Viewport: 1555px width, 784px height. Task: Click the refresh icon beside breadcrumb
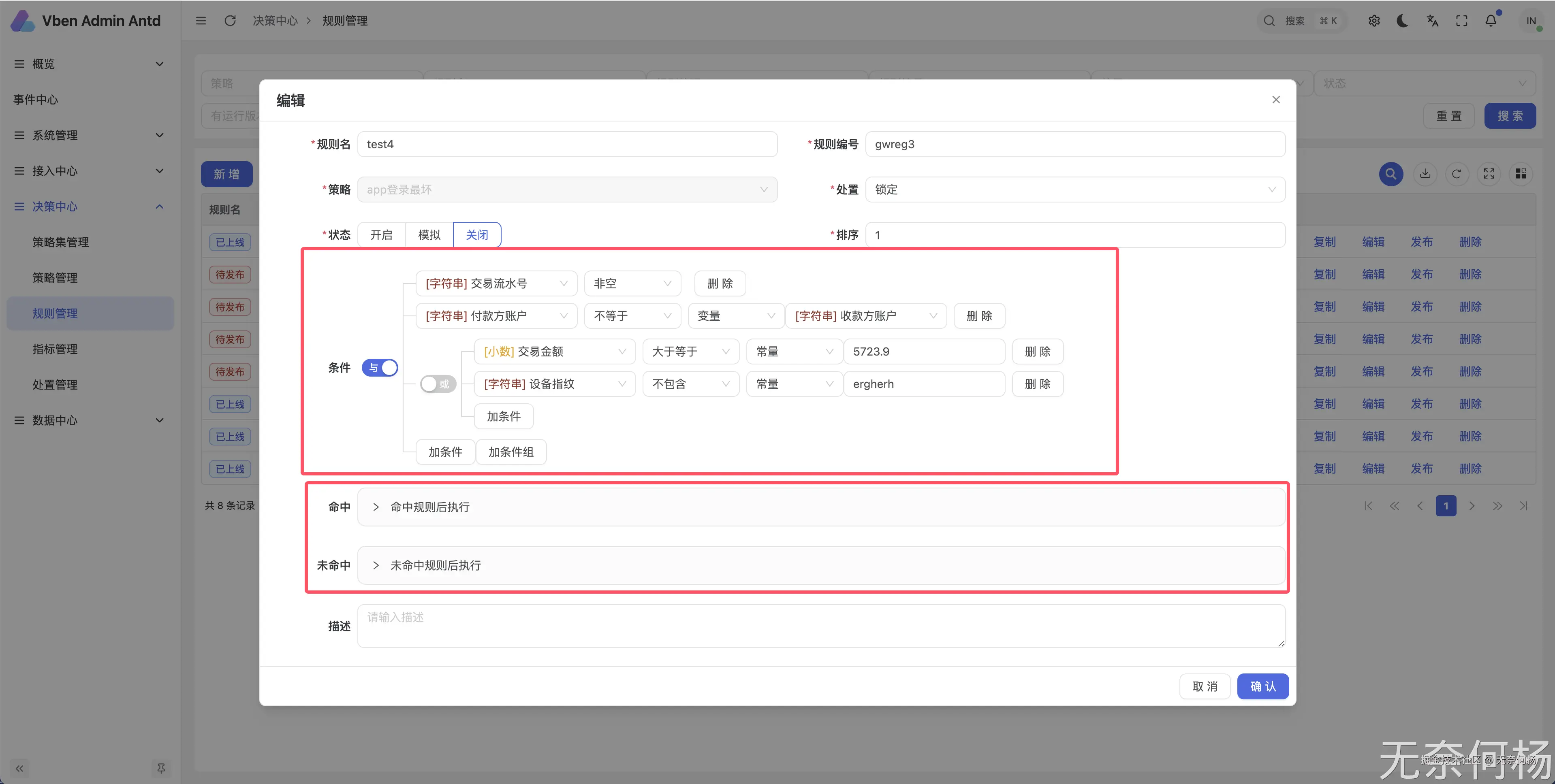click(x=230, y=21)
